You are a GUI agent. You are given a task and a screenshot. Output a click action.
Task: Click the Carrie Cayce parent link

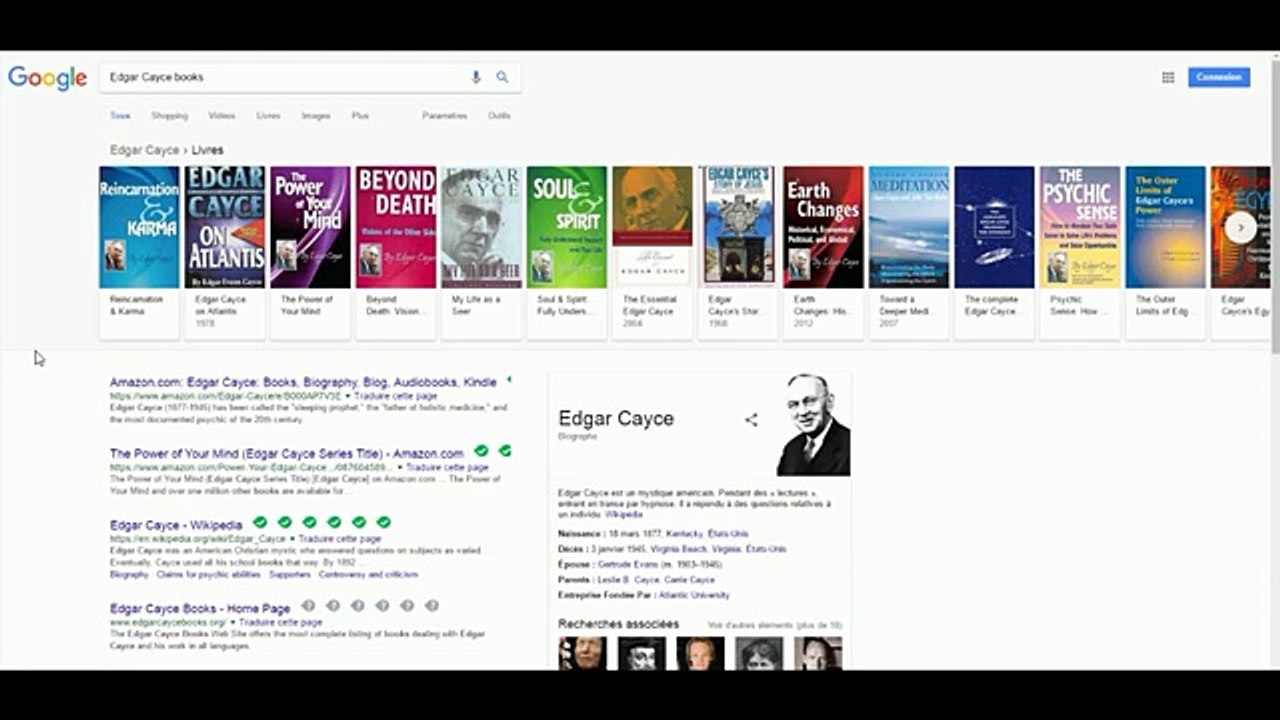(689, 580)
